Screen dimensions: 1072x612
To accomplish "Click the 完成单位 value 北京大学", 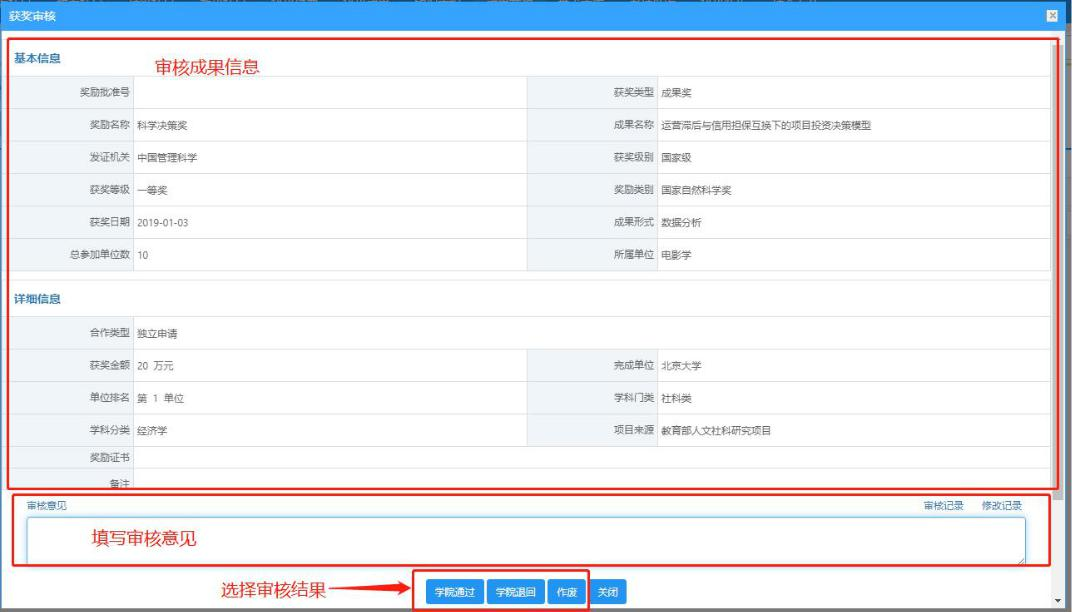I will point(681,366).
